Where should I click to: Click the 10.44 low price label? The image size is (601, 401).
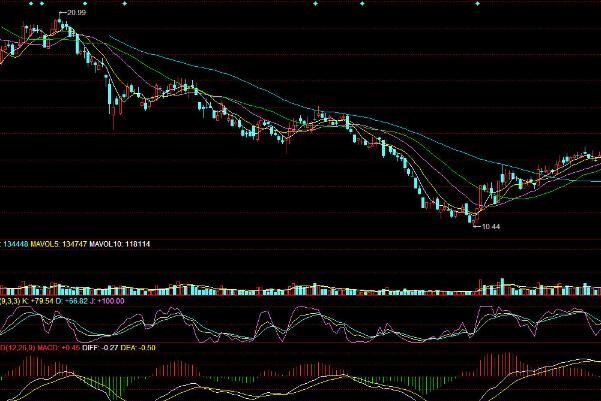(x=490, y=226)
